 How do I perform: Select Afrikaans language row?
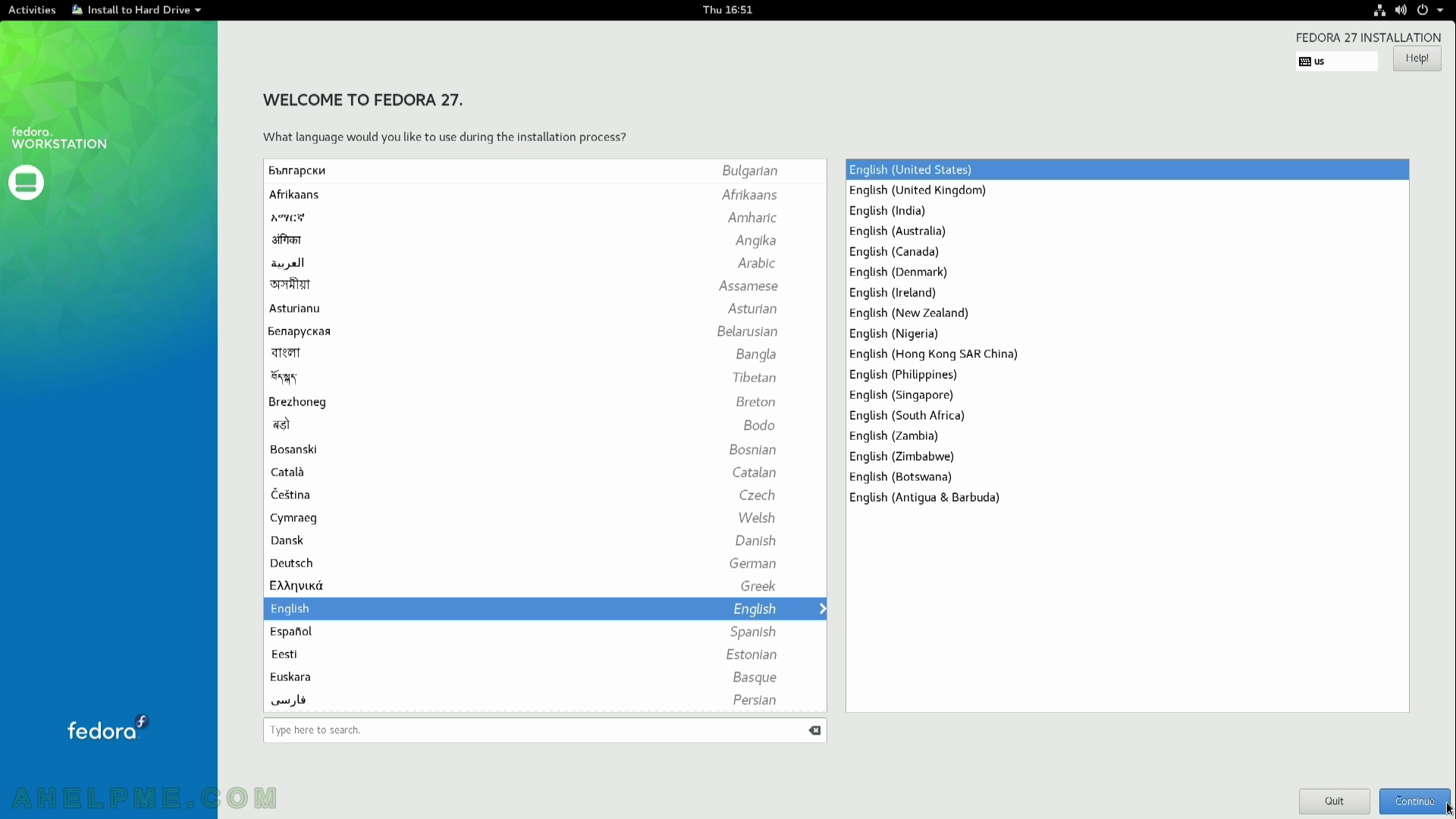pyautogui.click(x=544, y=195)
